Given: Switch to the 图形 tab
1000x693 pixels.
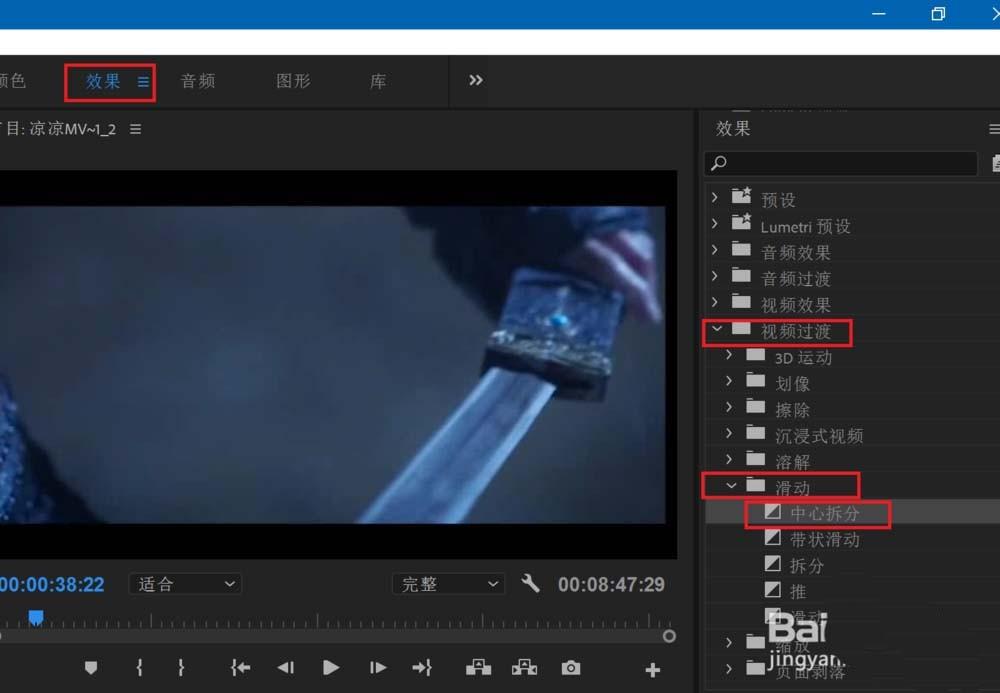Looking at the screenshot, I should (x=292, y=81).
